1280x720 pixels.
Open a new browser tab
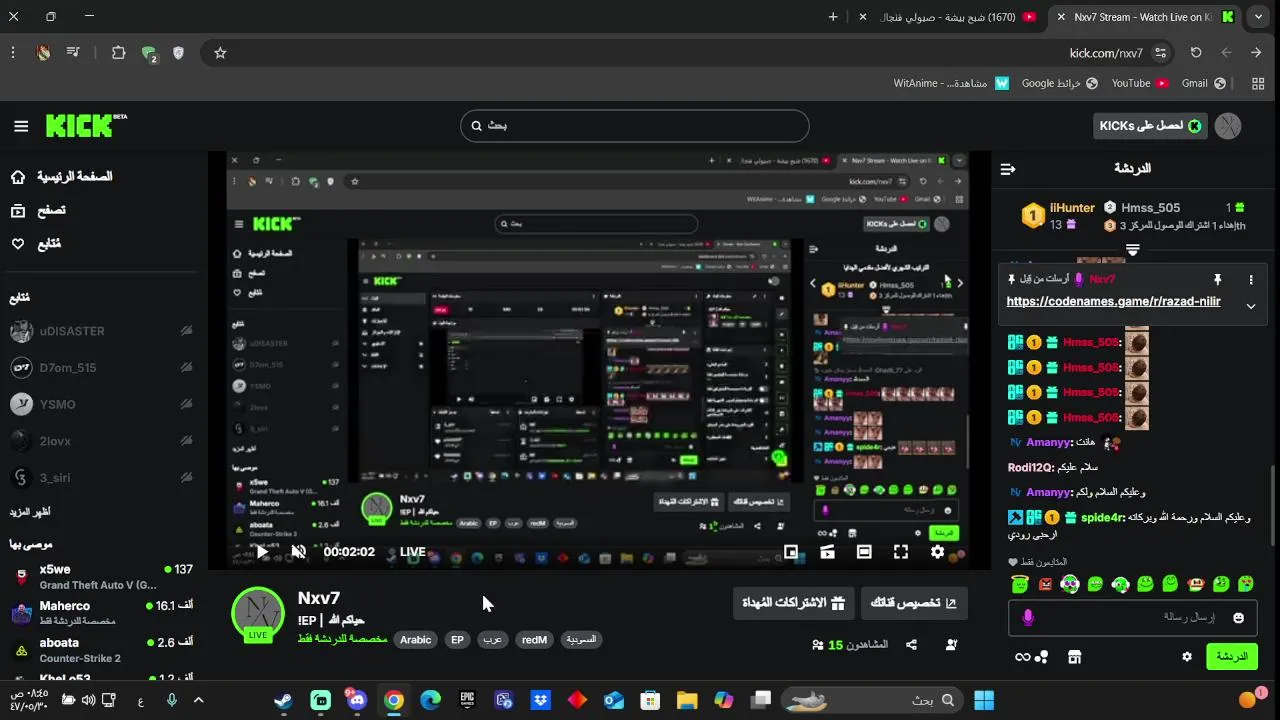tap(833, 17)
